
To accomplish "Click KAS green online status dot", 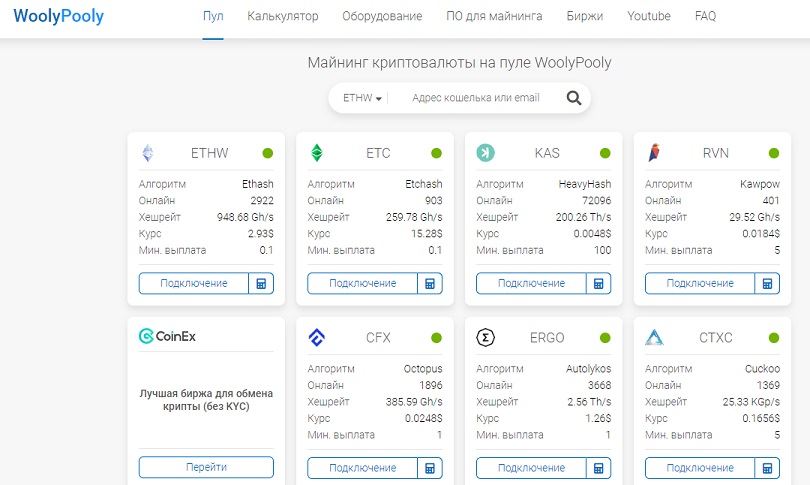I will pyautogui.click(x=605, y=153).
